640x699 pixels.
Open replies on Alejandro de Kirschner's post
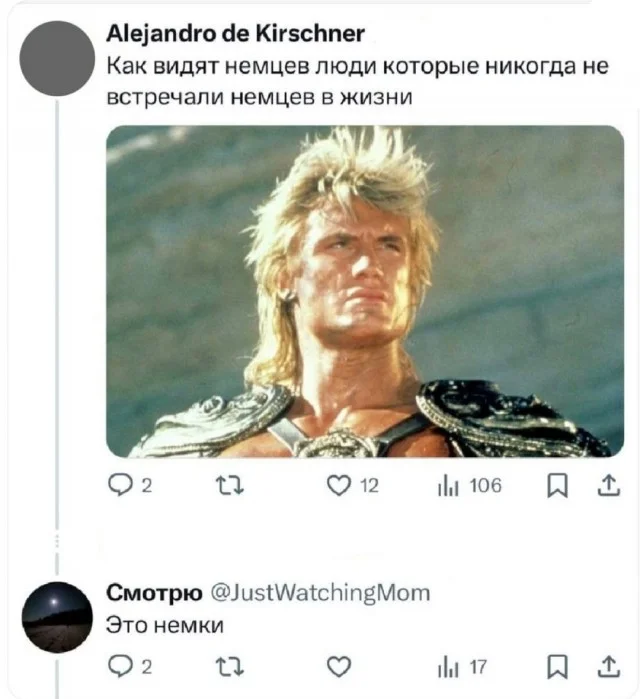tap(130, 485)
